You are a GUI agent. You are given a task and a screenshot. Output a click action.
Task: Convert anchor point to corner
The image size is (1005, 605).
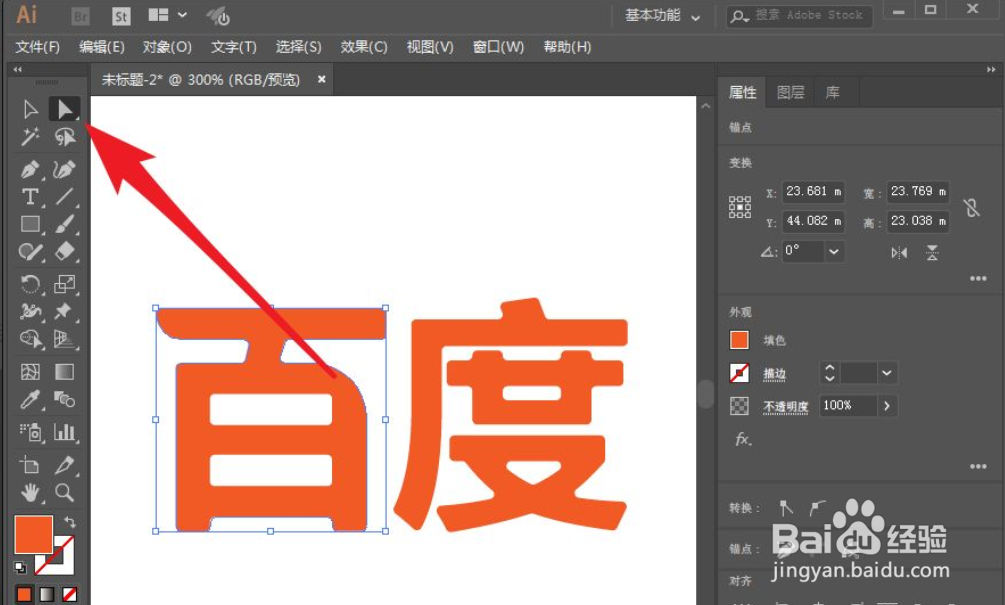(x=786, y=508)
